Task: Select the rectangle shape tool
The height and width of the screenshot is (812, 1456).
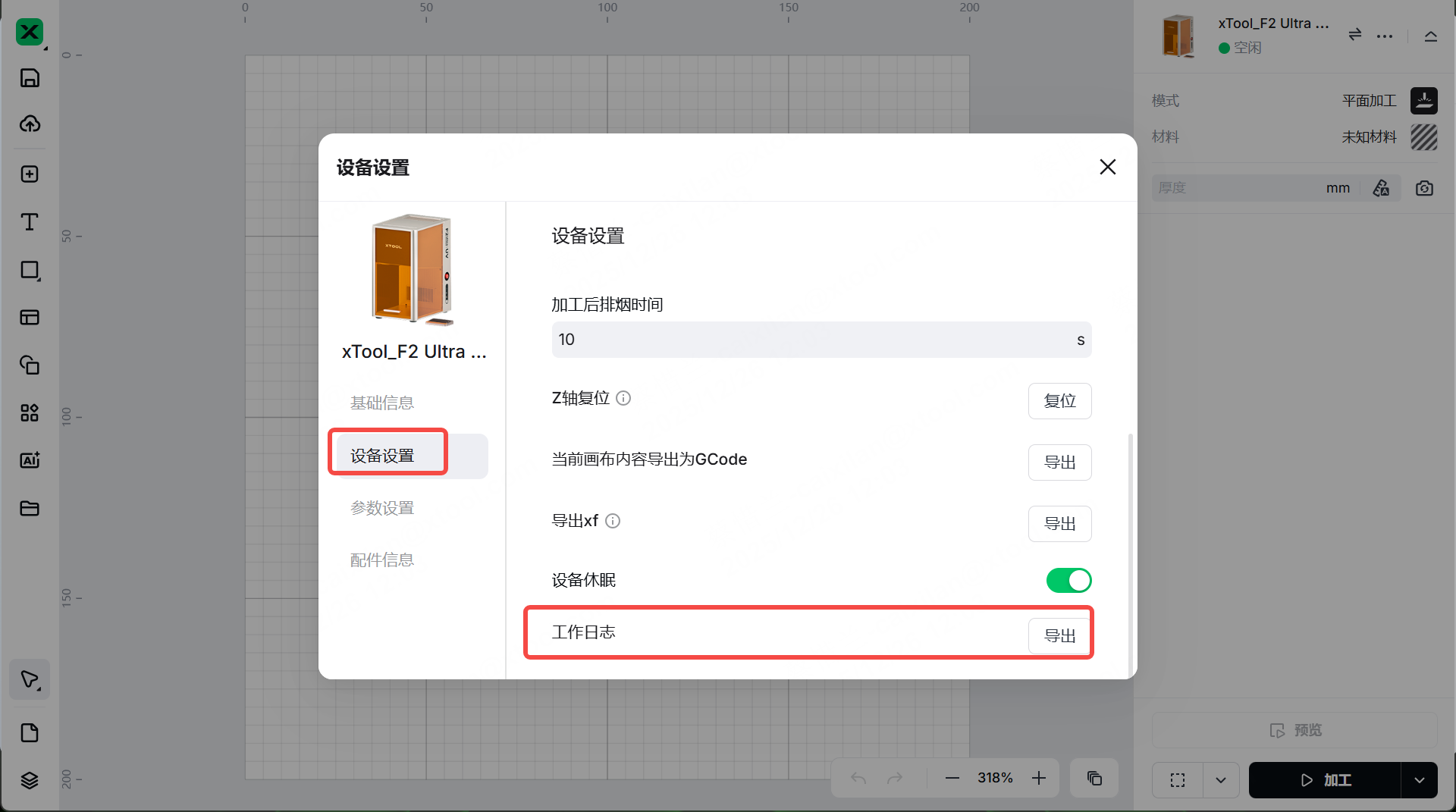Action: click(x=30, y=271)
